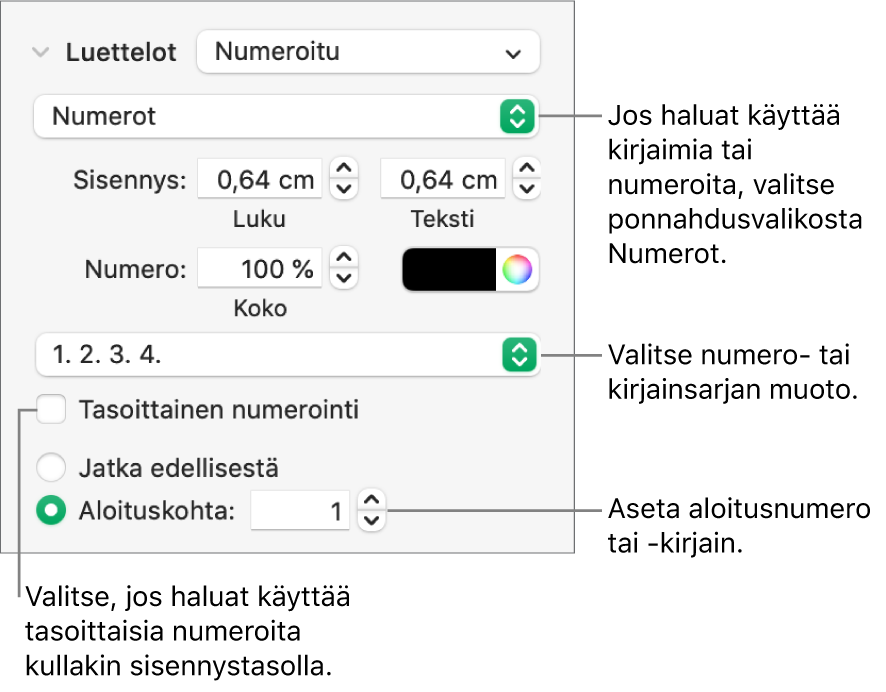Increase the Numero size percentage
886x692 pixels.
coord(344,259)
